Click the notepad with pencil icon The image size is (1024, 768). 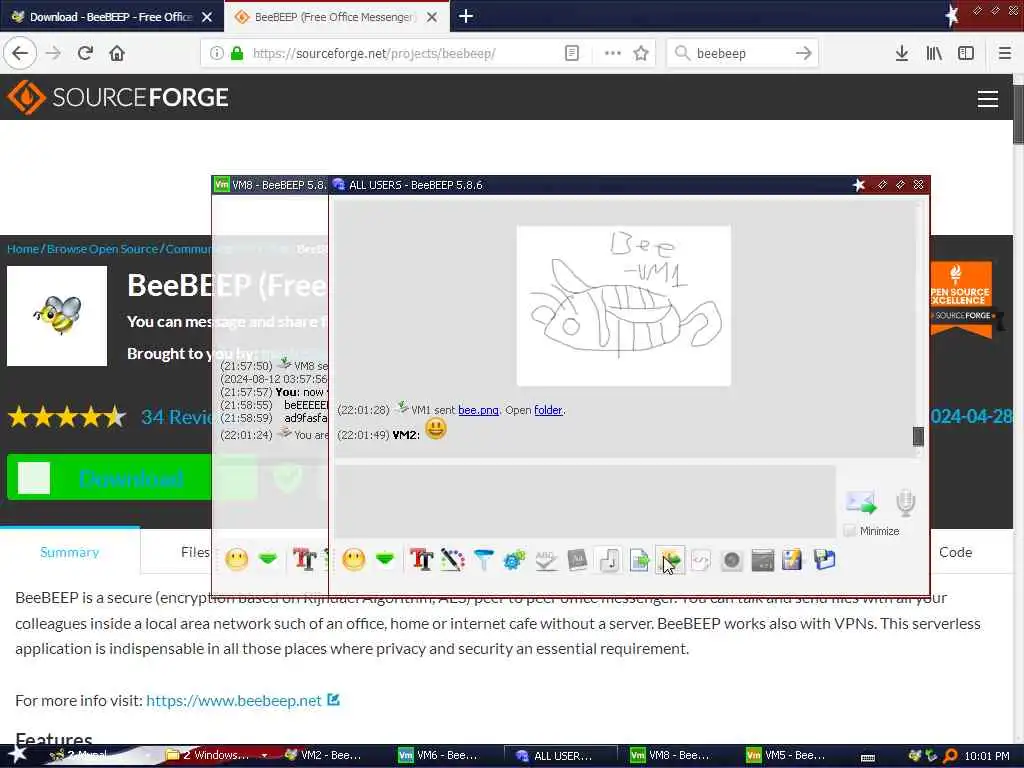tap(792, 560)
